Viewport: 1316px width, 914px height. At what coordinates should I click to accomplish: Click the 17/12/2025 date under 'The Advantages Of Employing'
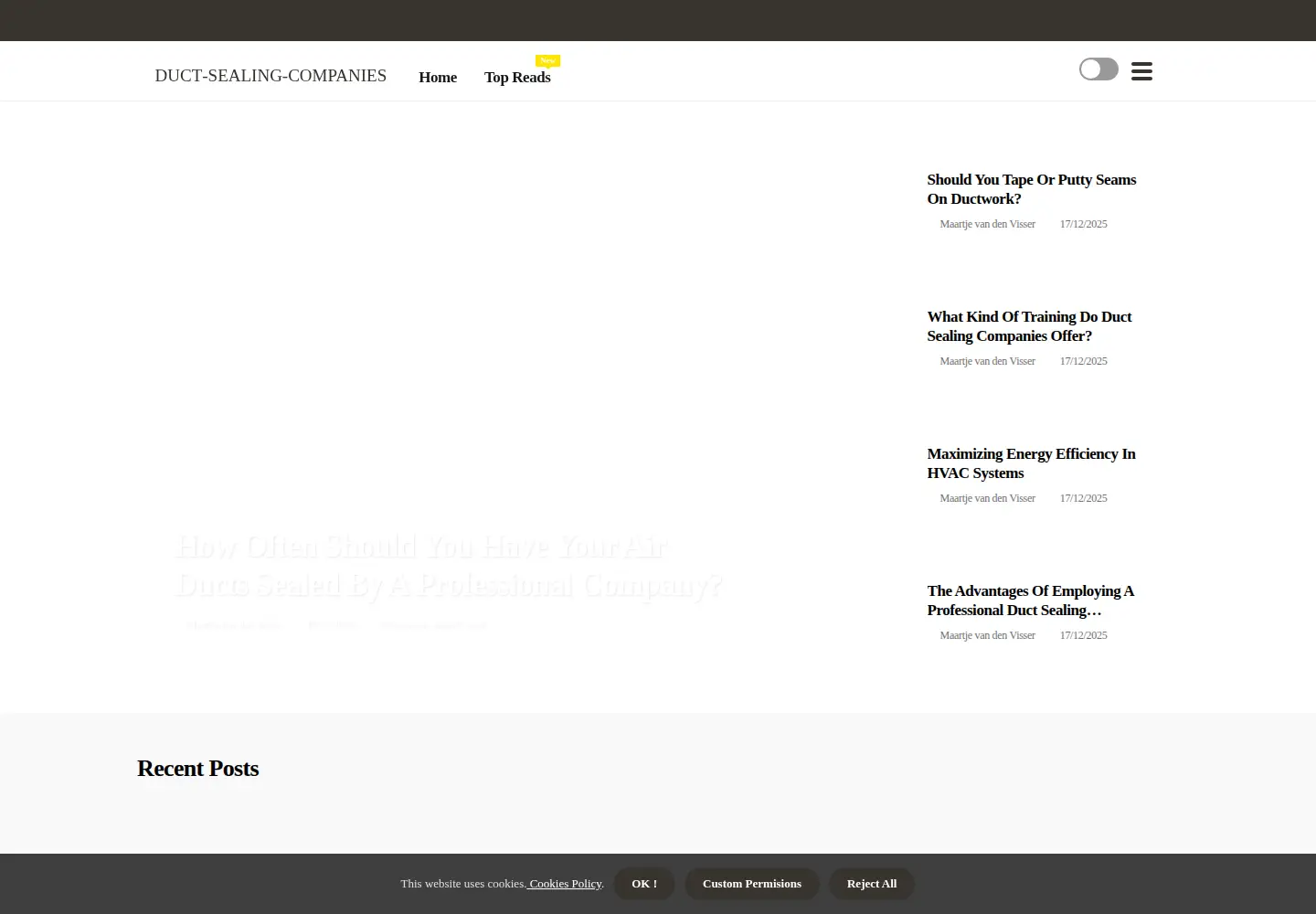(1083, 635)
